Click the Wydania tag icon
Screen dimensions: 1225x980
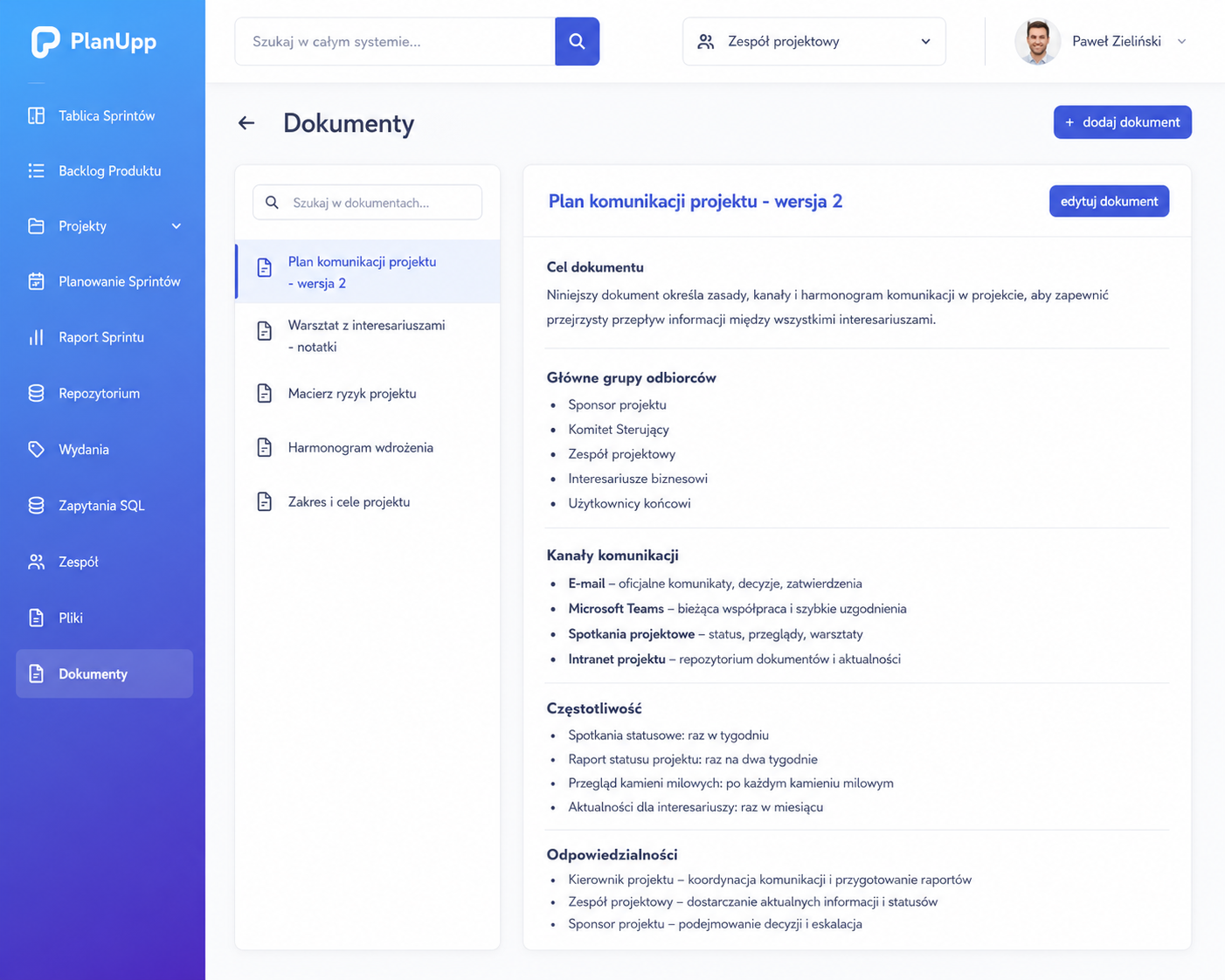pyautogui.click(x=36, y=449)
